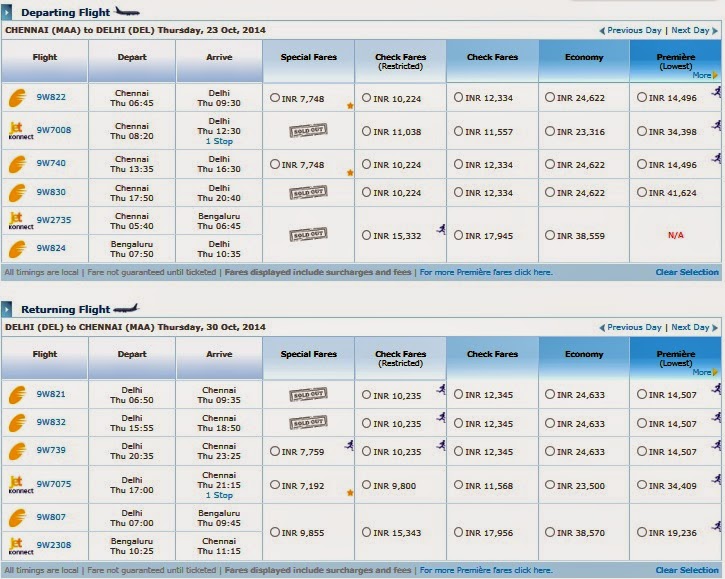Viewport: 725px width, 579px height.
Task: Click Clear Selection under departing flights
Action: tap(687, 272)
